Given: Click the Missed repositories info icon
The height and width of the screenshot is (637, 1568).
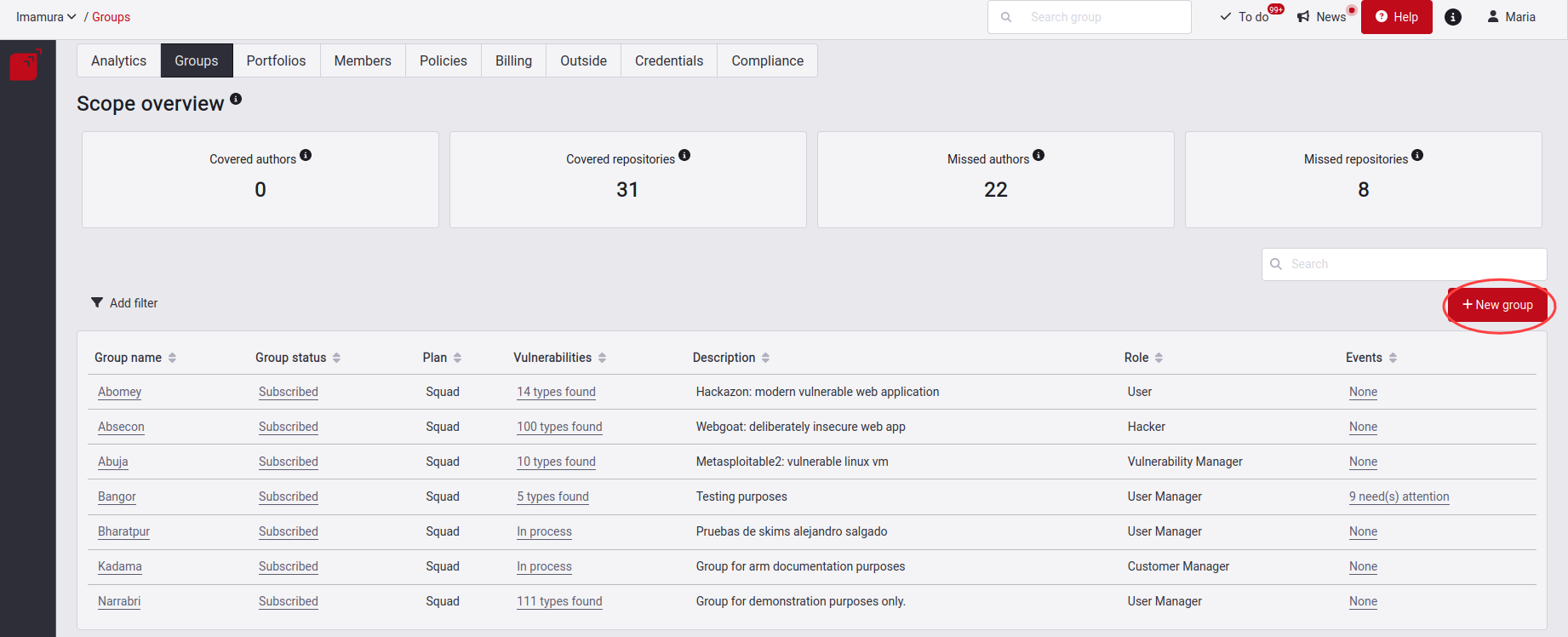Looking at the screenshot, I should (1417, 155).
